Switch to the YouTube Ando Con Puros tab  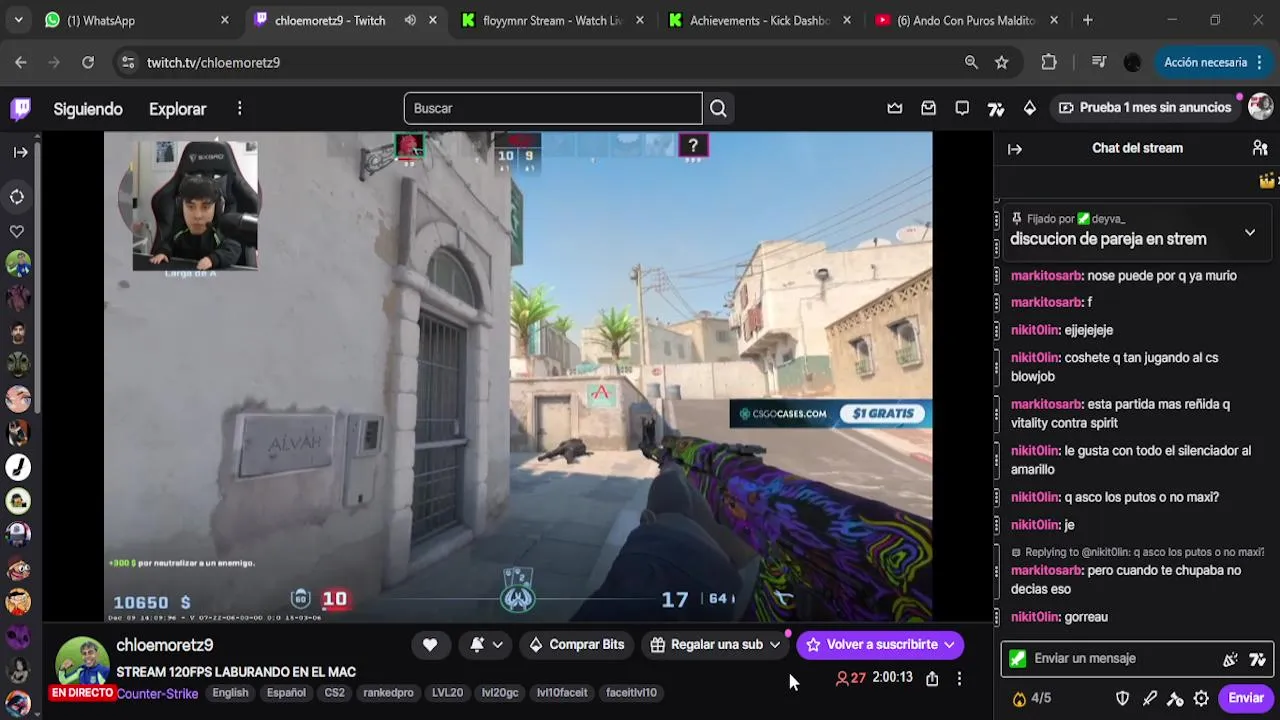pos(967,20)
